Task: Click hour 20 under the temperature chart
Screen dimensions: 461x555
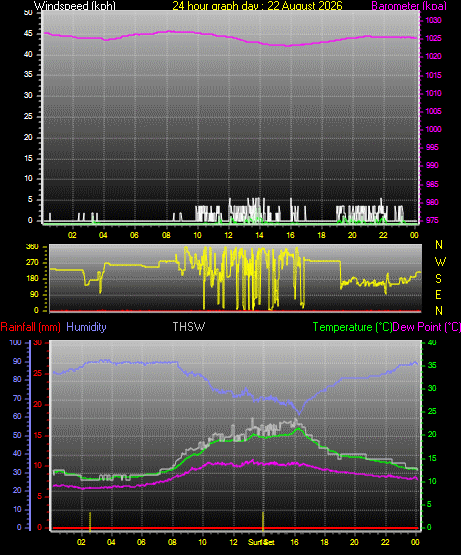Action: tap(354, 542)
